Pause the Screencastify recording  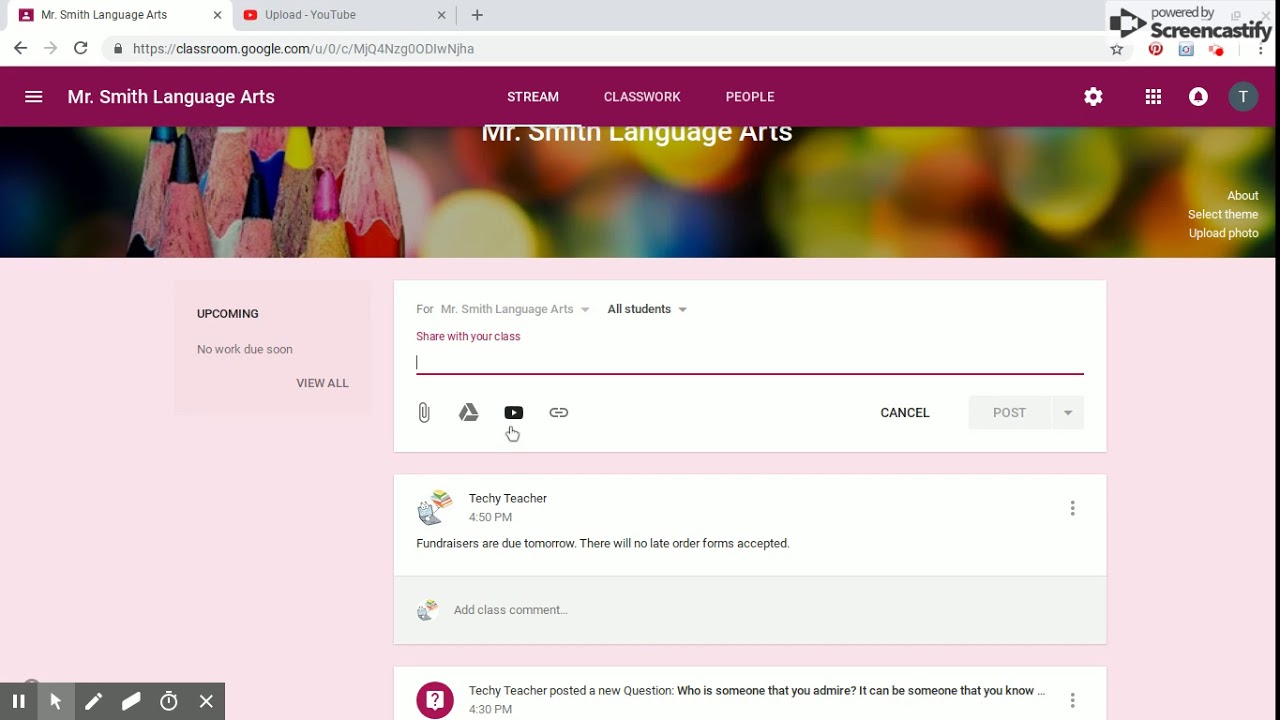point(18,702)
